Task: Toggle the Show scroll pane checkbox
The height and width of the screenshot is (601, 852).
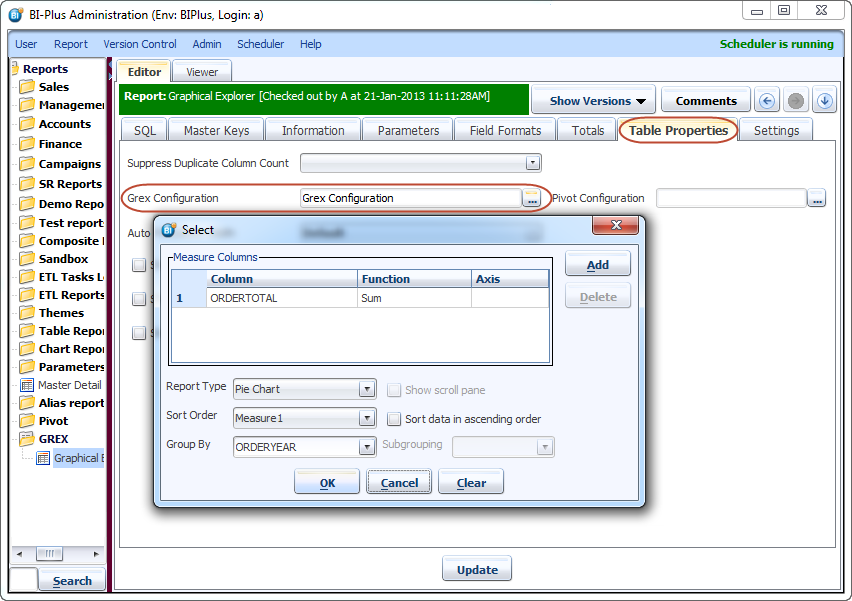Action: (394, 390)
